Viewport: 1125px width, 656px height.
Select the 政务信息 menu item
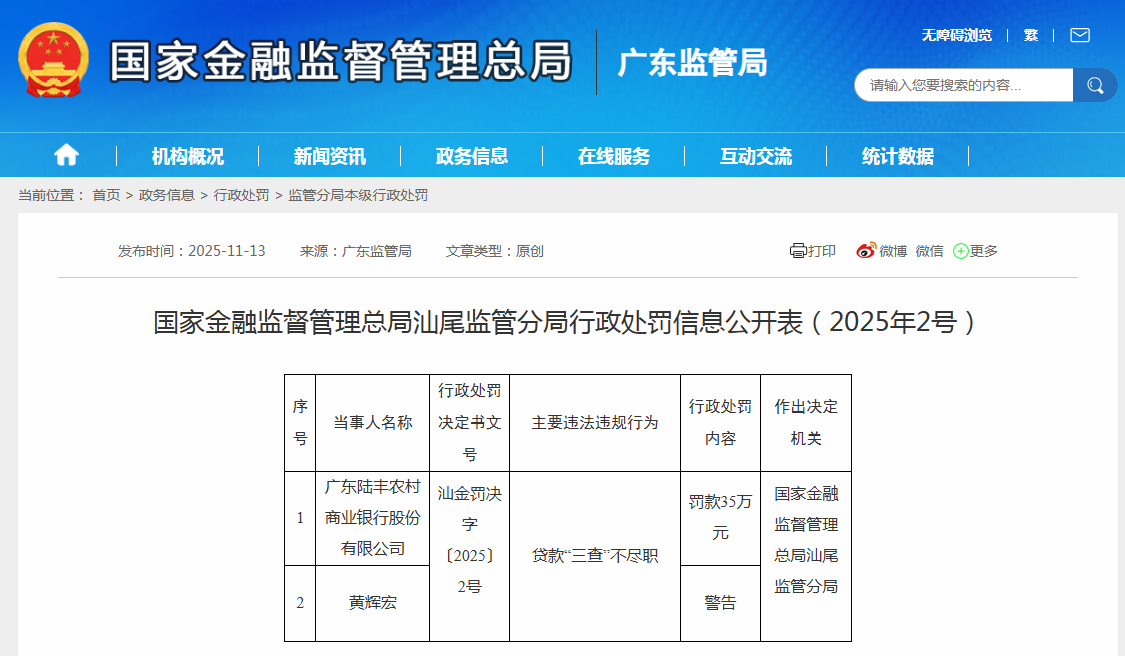tap(472, 154)
